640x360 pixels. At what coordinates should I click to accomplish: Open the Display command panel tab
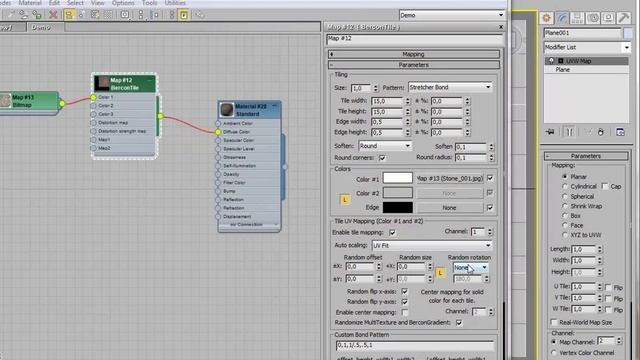tap(608, 18)
